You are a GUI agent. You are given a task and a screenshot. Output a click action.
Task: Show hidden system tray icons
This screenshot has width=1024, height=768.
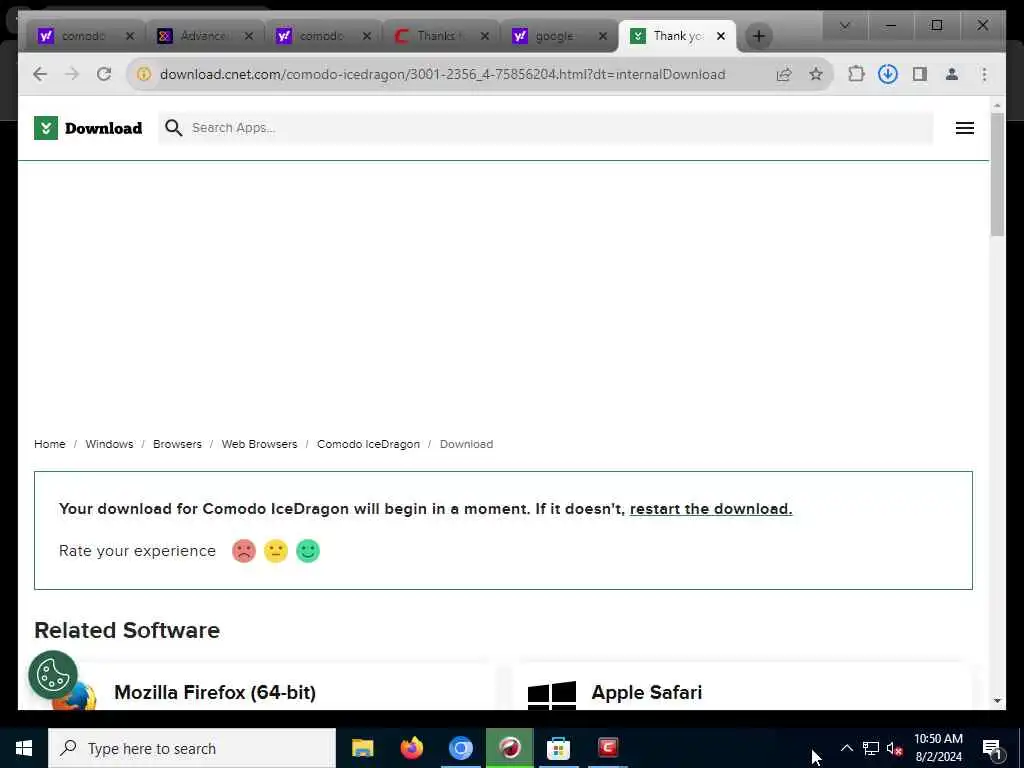coord(846,748)
